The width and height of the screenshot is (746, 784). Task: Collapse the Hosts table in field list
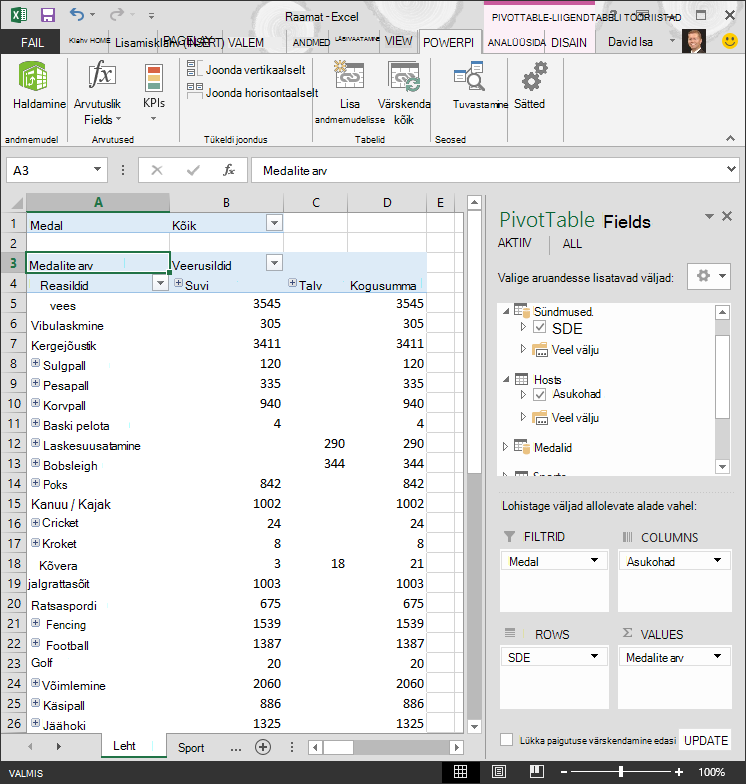pos(506,379)
